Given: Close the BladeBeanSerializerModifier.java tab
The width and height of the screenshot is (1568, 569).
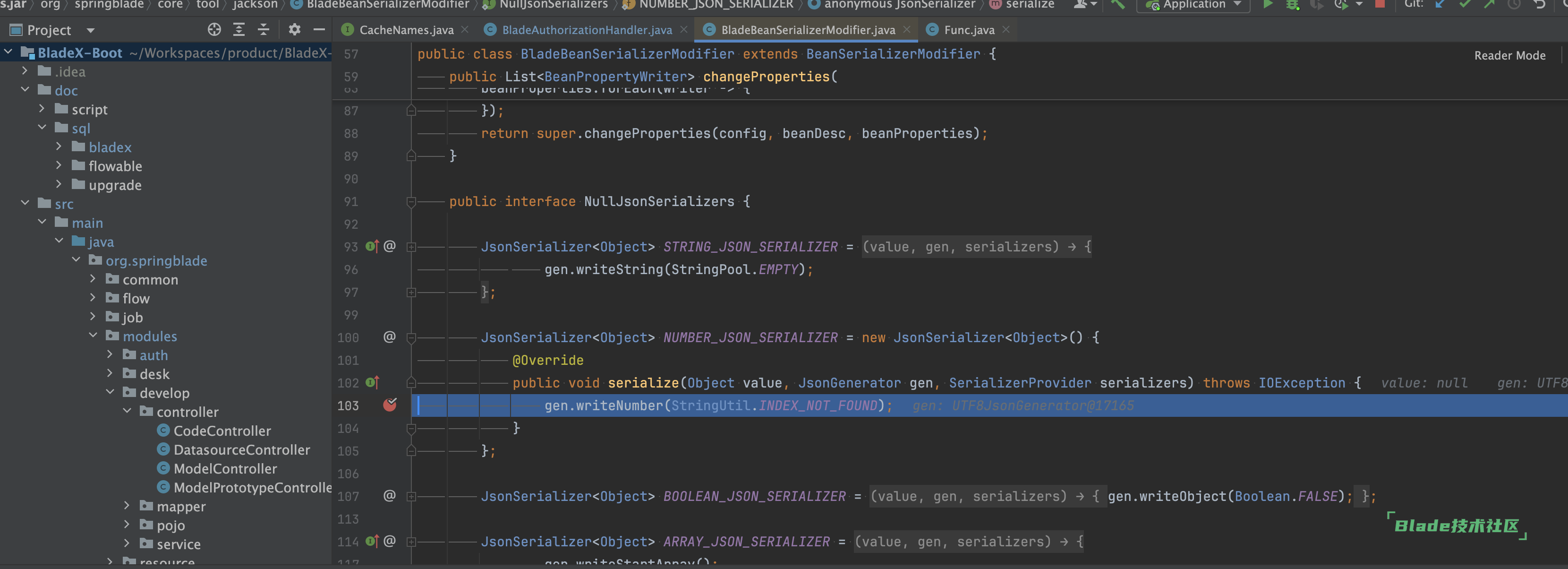Looking at the screenshot, I should 907,29.
